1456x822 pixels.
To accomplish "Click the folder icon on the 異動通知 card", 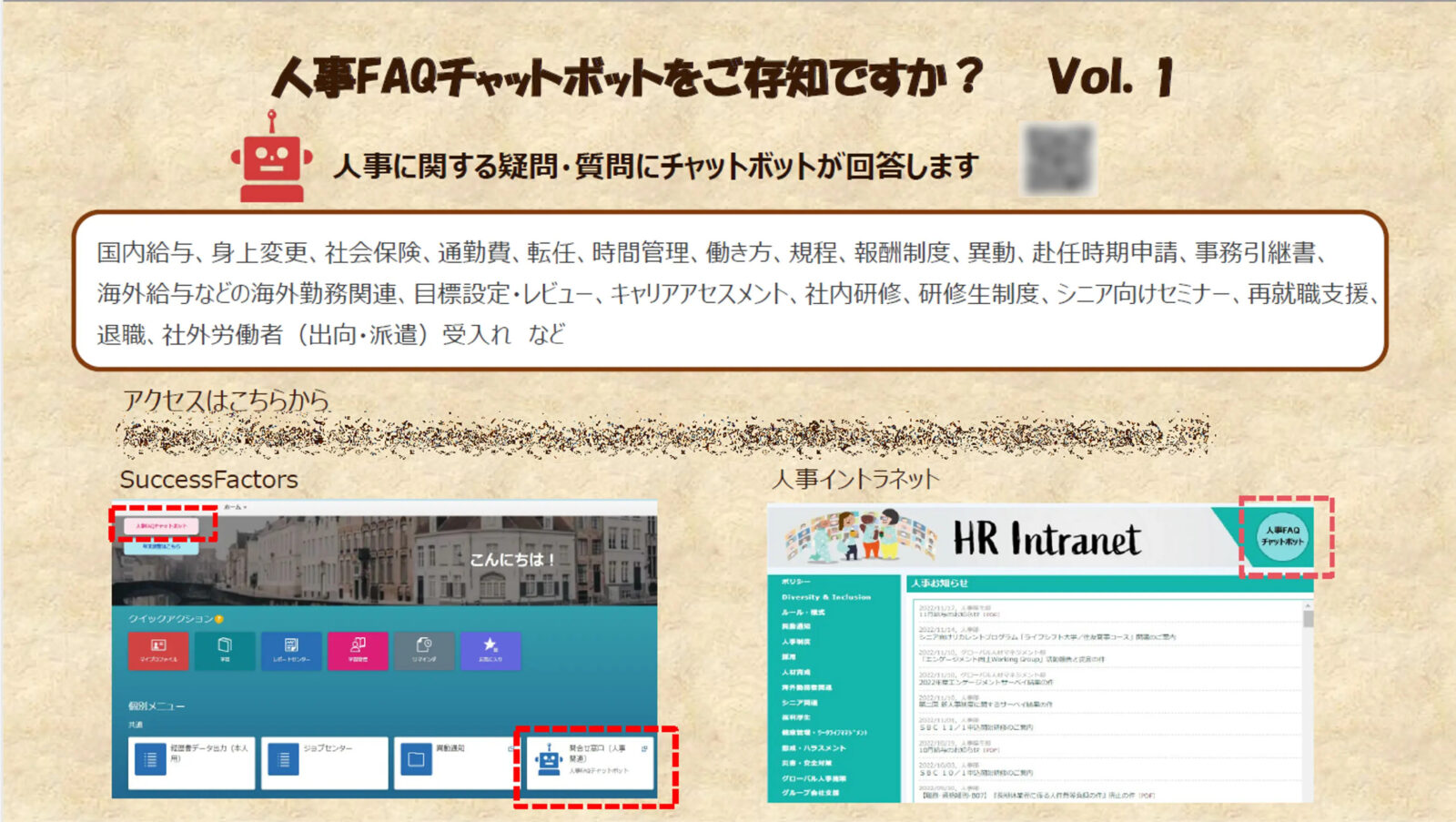I will tap(416, 759).
